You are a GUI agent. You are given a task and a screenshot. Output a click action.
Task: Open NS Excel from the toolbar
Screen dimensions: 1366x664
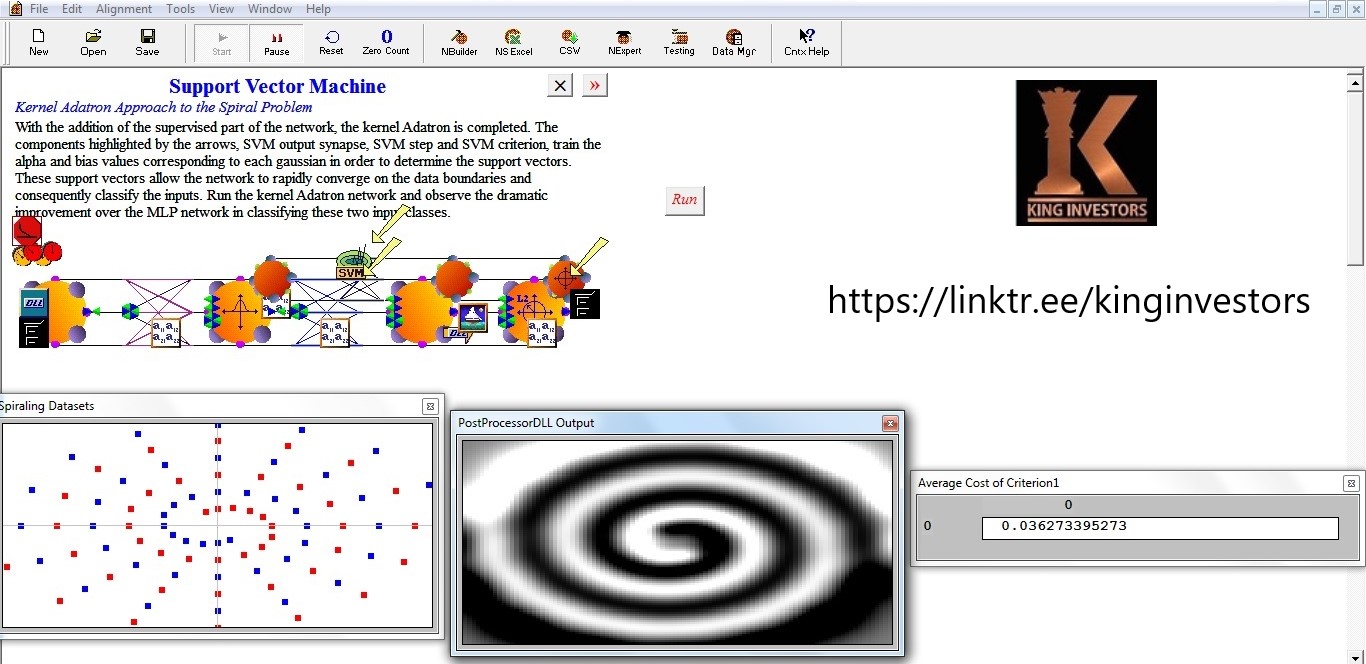[513, 42]
